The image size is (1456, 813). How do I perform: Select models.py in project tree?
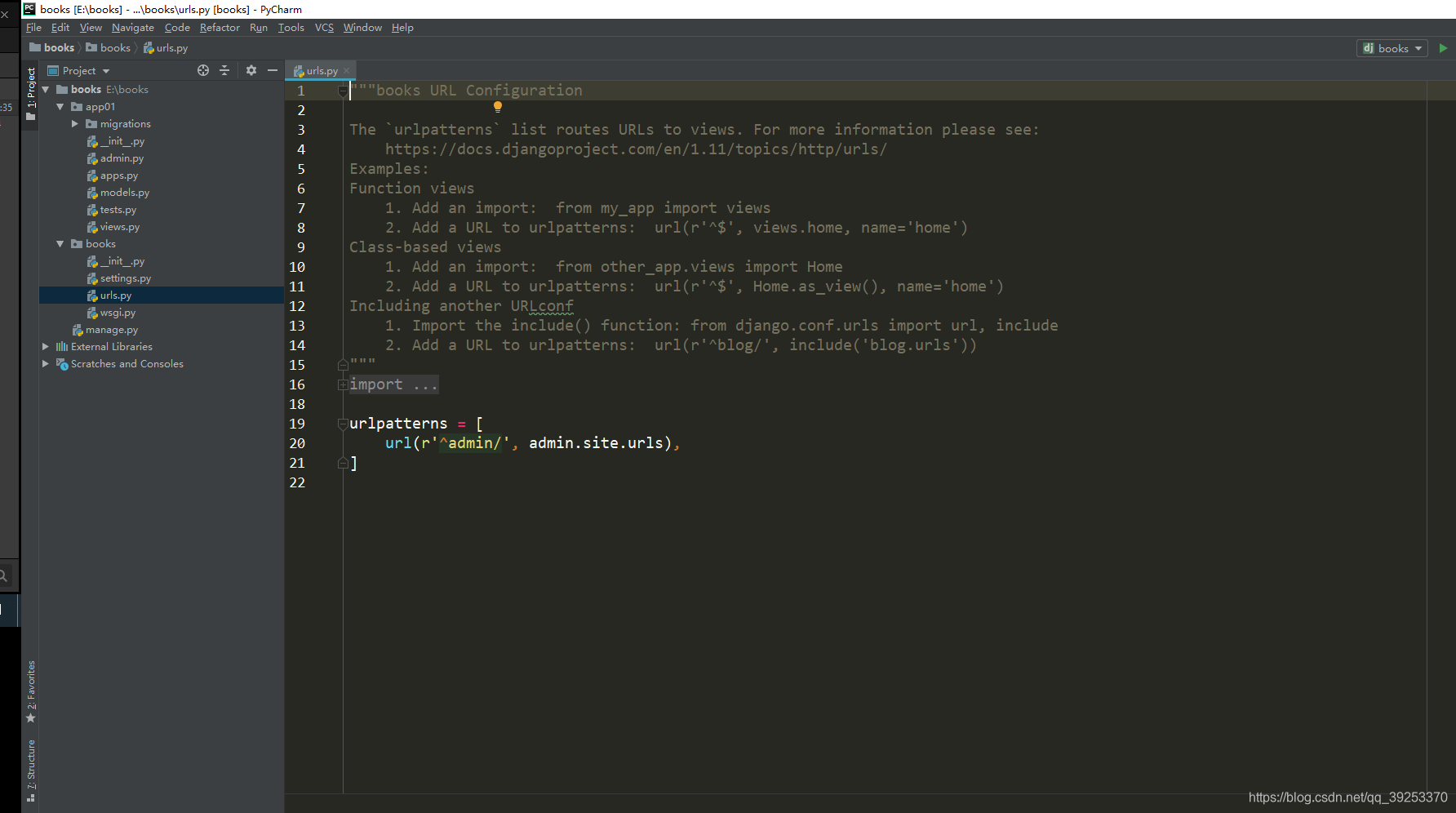coord(125,193)
